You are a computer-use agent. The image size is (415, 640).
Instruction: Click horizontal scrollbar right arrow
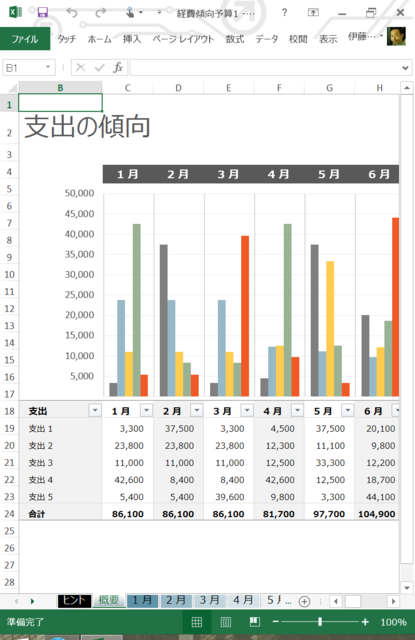pyautogui.click(x=393, y=601)
